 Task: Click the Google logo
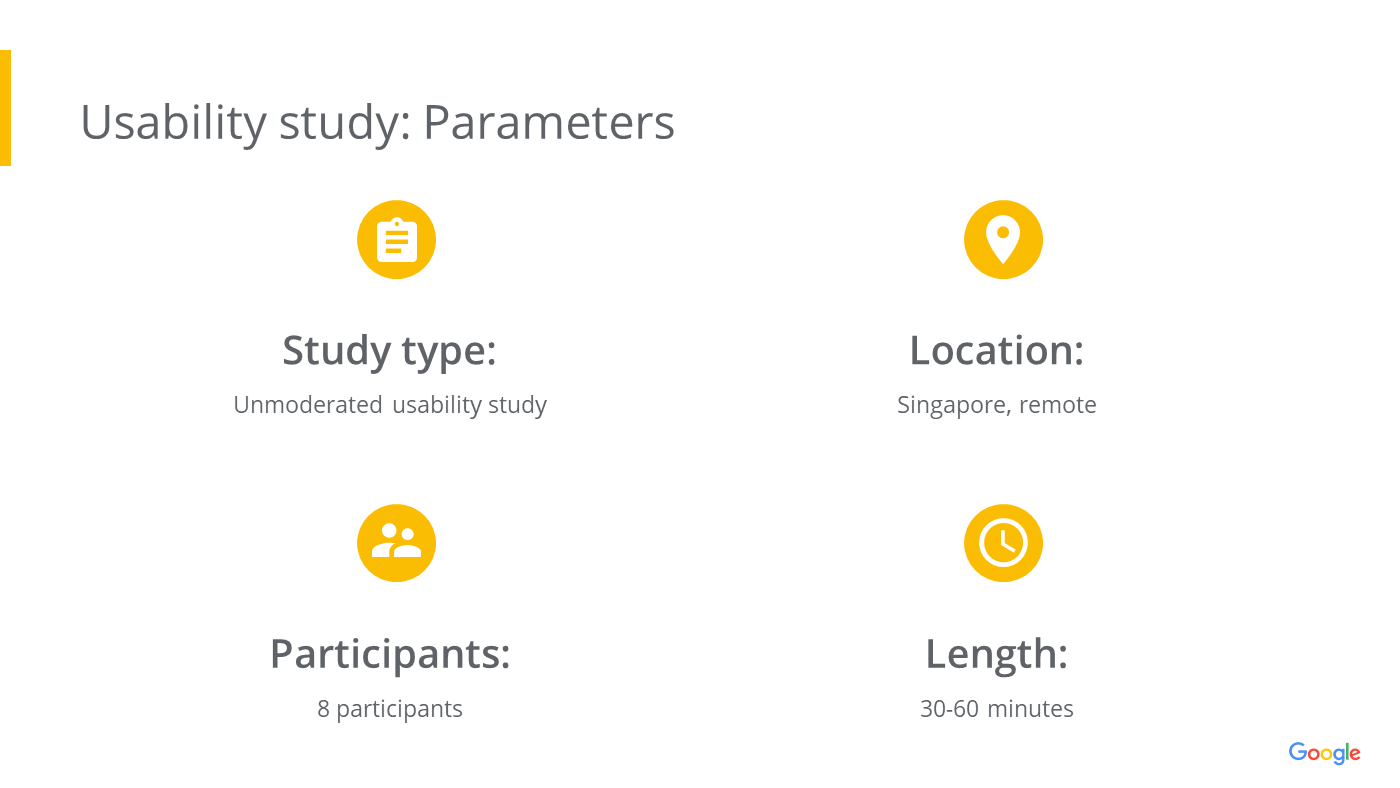point(1324,753)
